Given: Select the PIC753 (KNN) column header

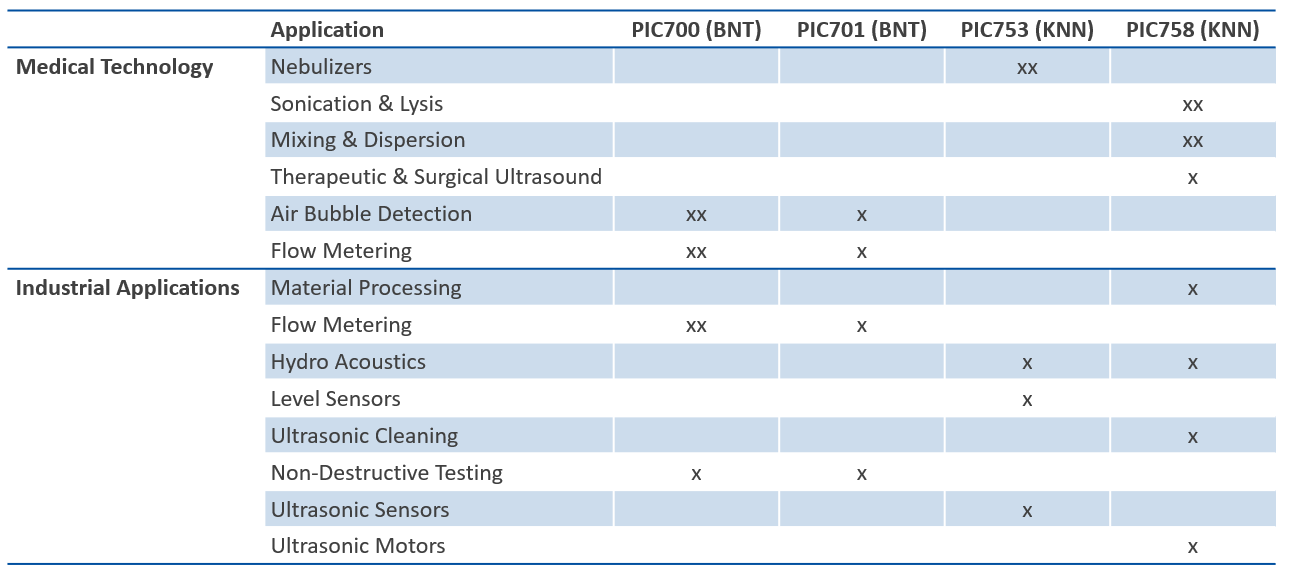Looking at the screenshot, I should (x=1027, y=30).
